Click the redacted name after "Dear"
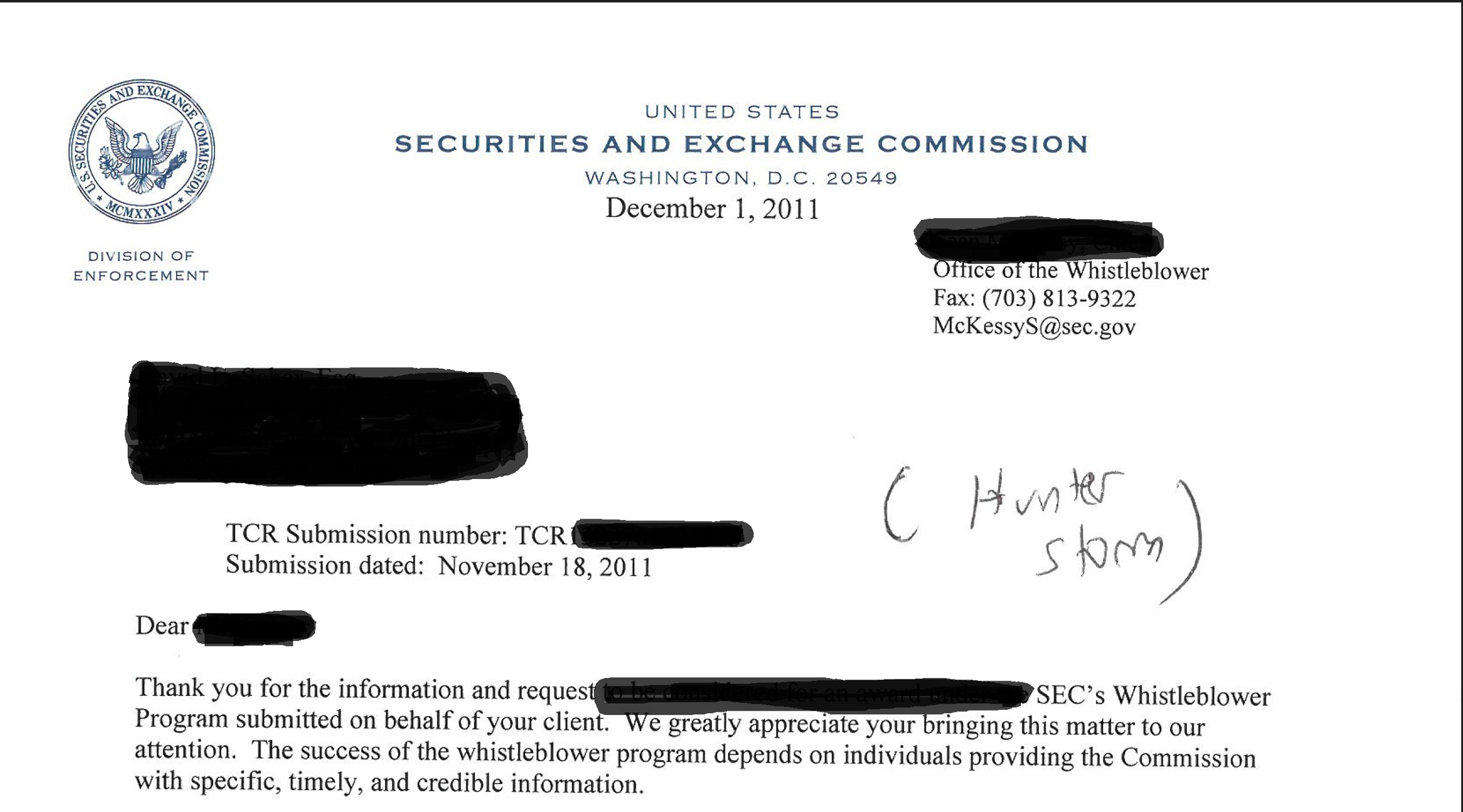Screen dimensions: 1463x812 (x=254, y=627)
